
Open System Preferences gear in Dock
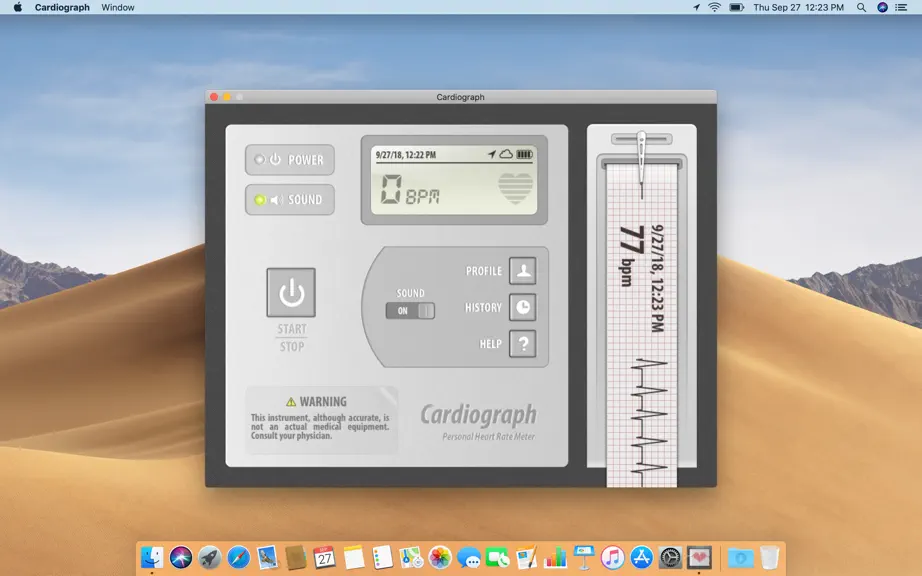click(x=670, y=557)
